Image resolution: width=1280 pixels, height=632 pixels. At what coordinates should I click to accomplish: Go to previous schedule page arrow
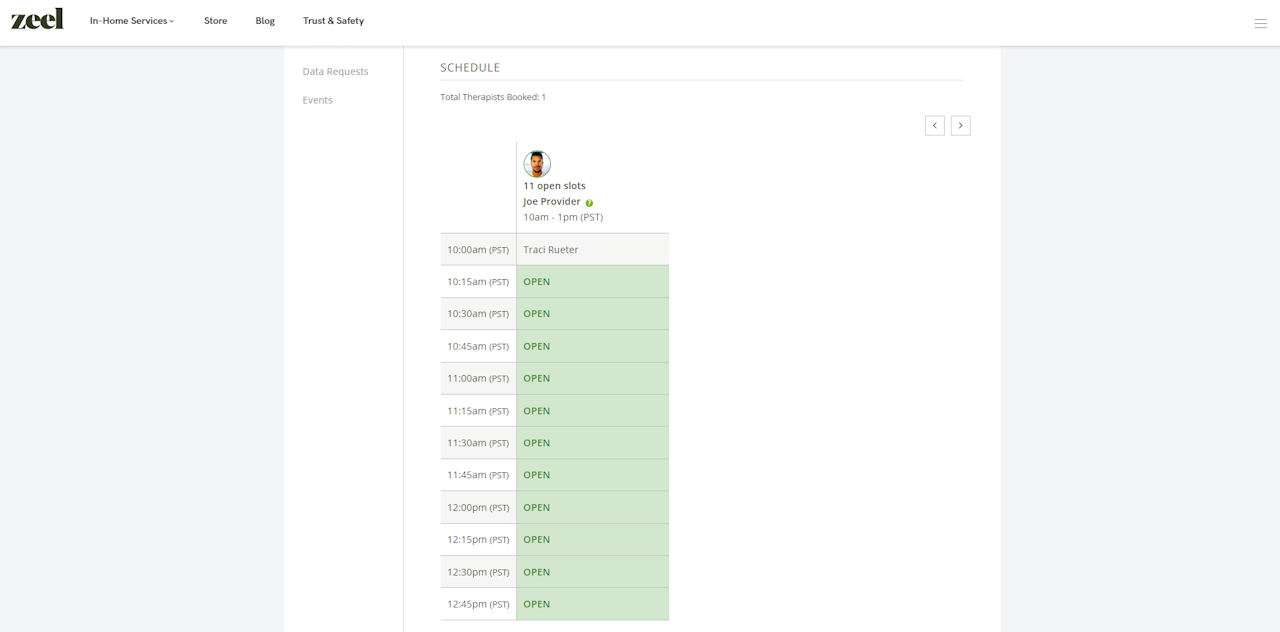935,125
